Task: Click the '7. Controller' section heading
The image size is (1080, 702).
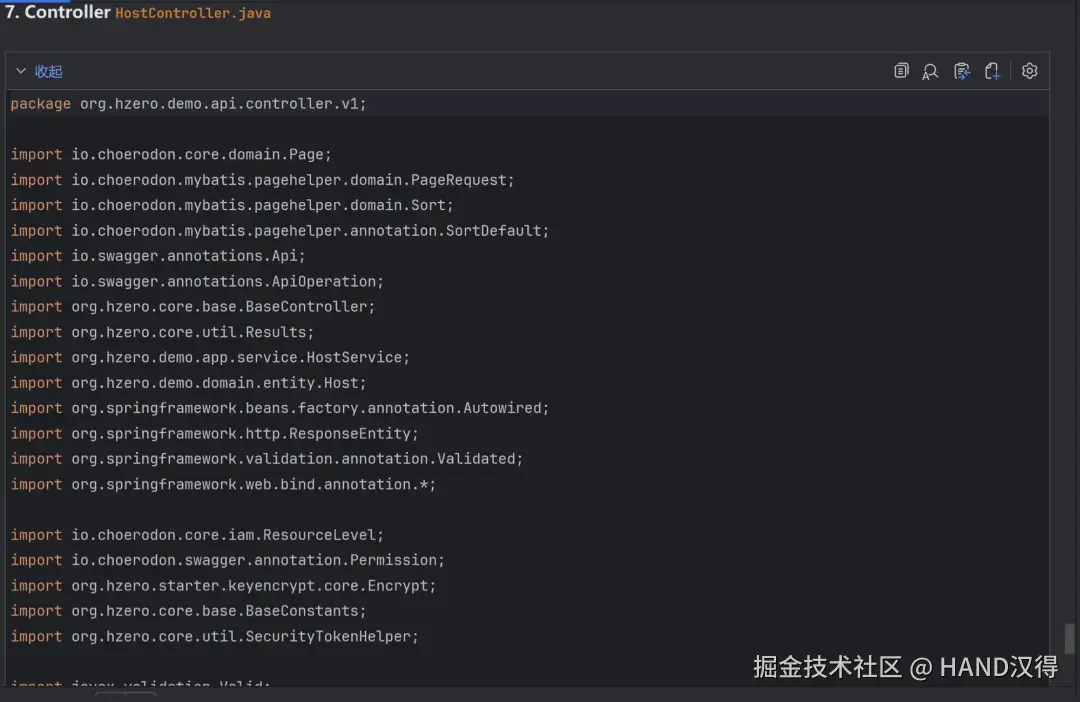Action: pos(57,13)
